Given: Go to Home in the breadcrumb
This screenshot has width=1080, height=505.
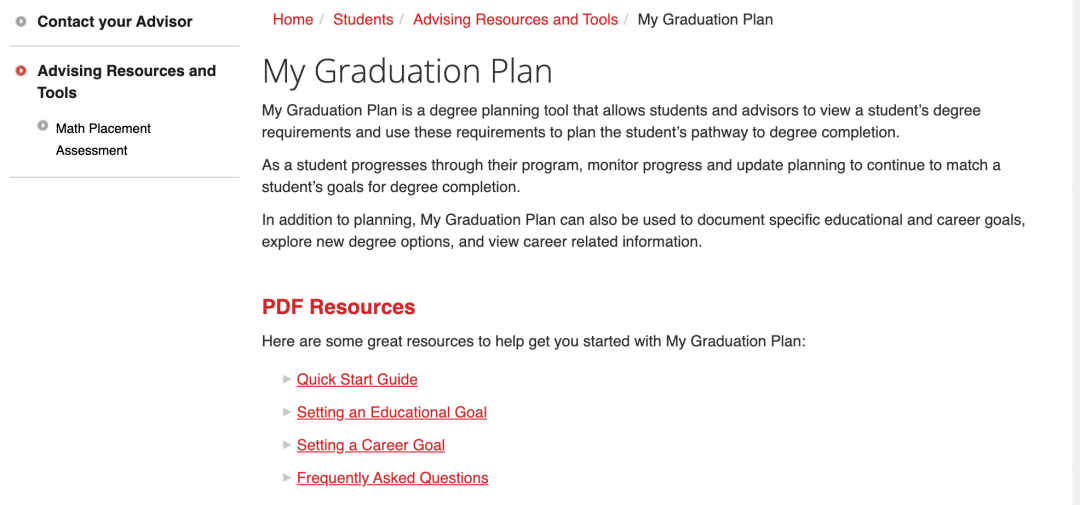Looking at the screenshot, I should [293, 19].
